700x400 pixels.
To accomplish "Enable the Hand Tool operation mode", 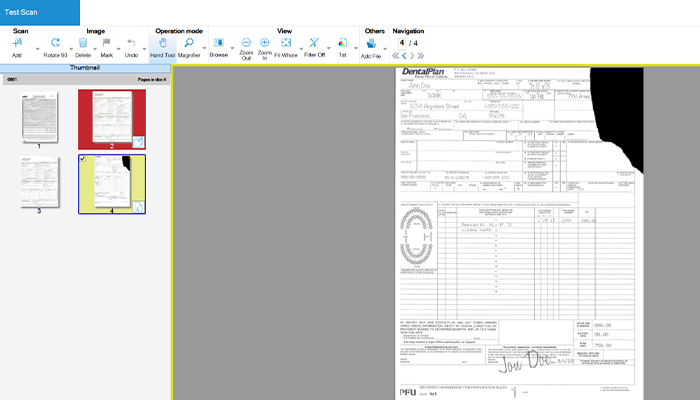I will tap(163, 44).
